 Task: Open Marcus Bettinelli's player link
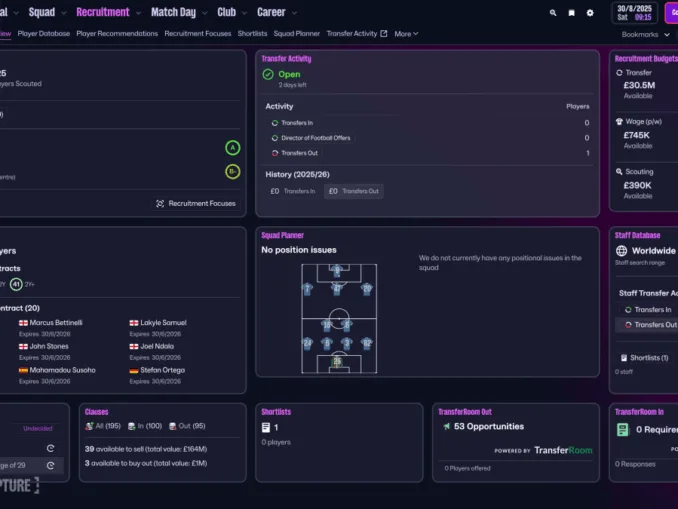pos(56,323)
